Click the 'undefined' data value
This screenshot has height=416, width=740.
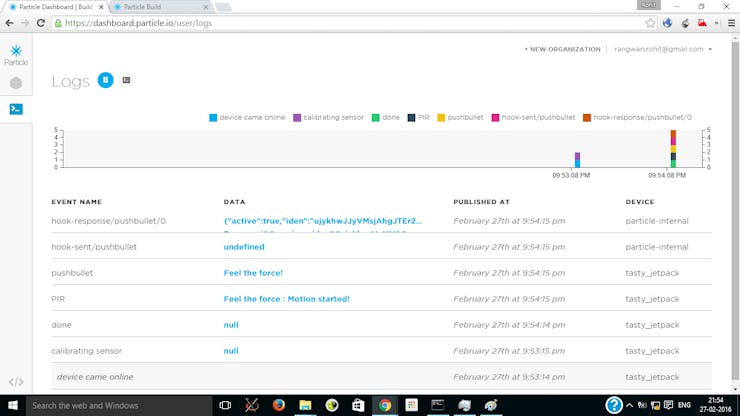coord(244,247)
